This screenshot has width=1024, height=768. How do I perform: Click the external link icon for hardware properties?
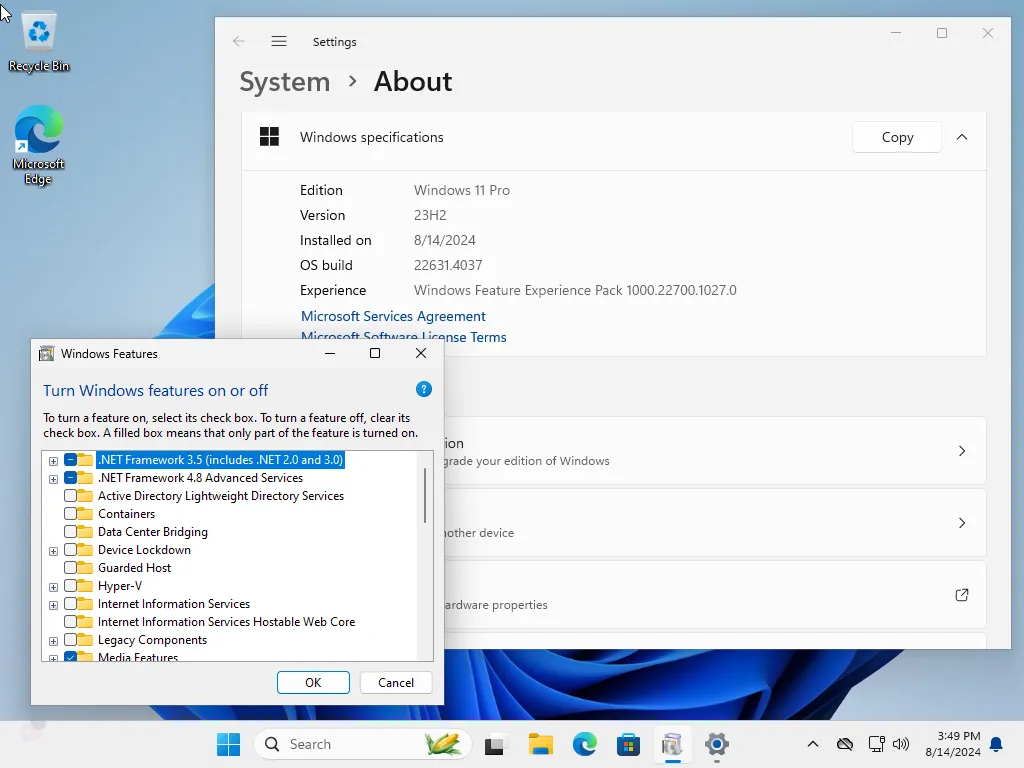pyautogui.click(x=962, y=595)
